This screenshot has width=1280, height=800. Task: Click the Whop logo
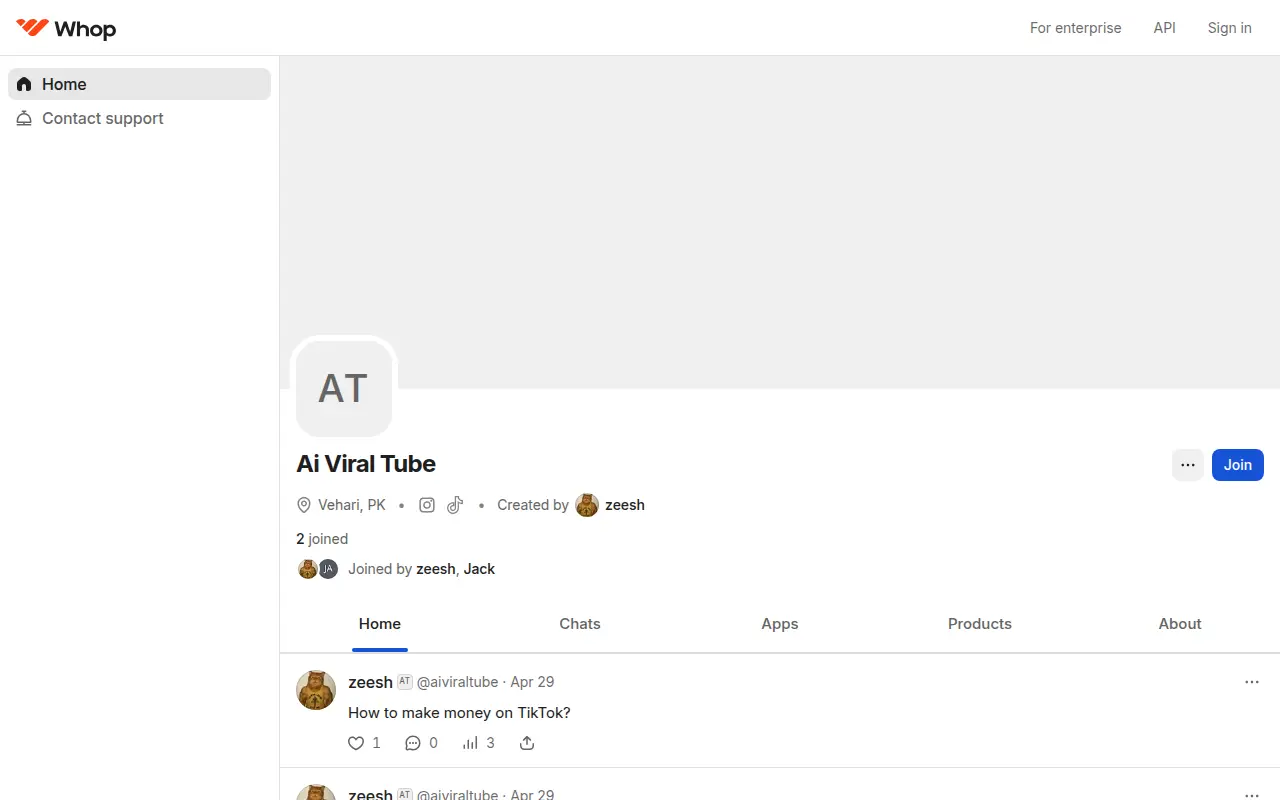coord(66,28)
